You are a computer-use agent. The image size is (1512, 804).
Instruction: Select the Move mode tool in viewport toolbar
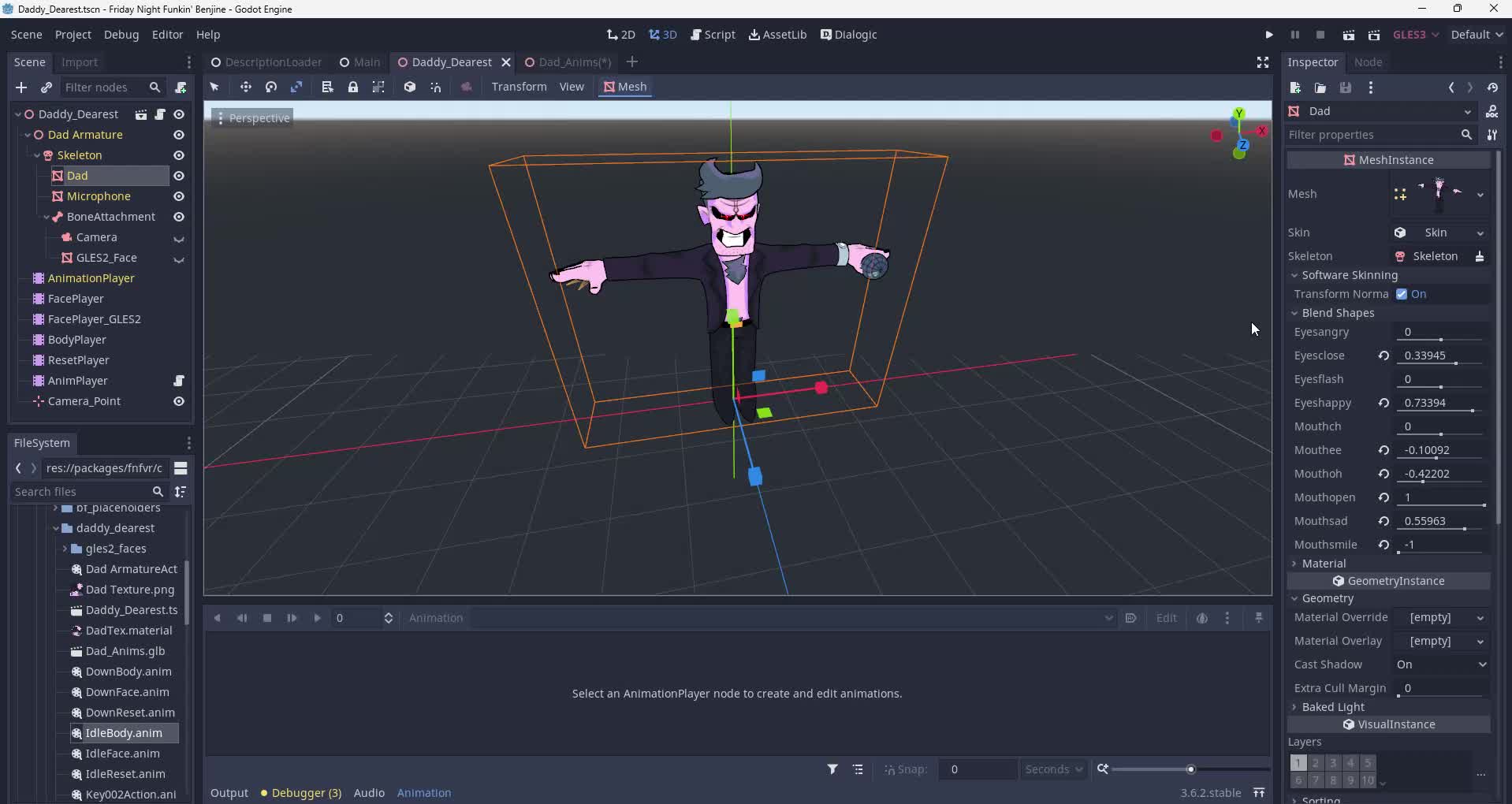click(x=246, y=87)
